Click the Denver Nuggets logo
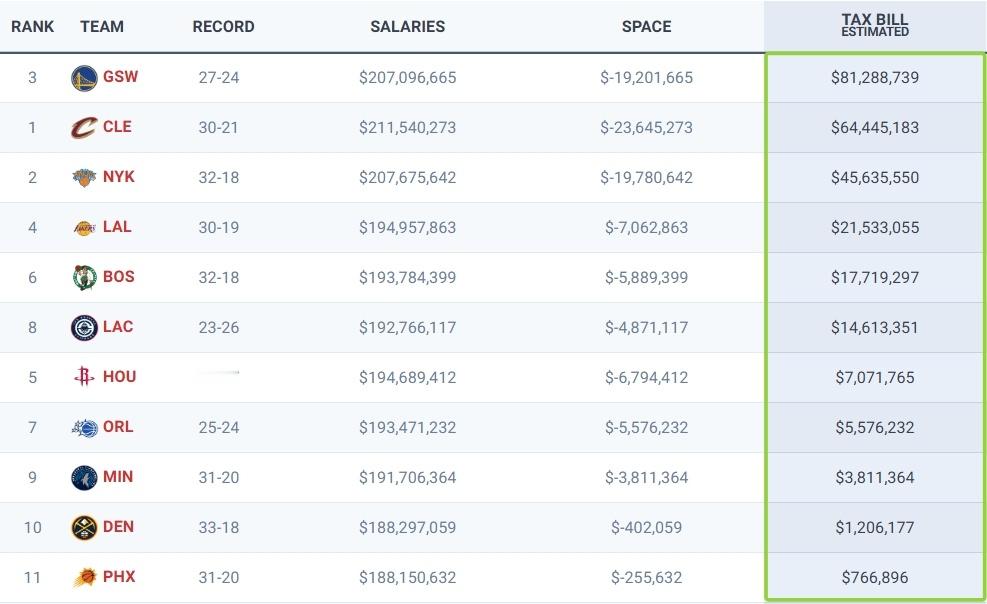 [x=84, y=527]
